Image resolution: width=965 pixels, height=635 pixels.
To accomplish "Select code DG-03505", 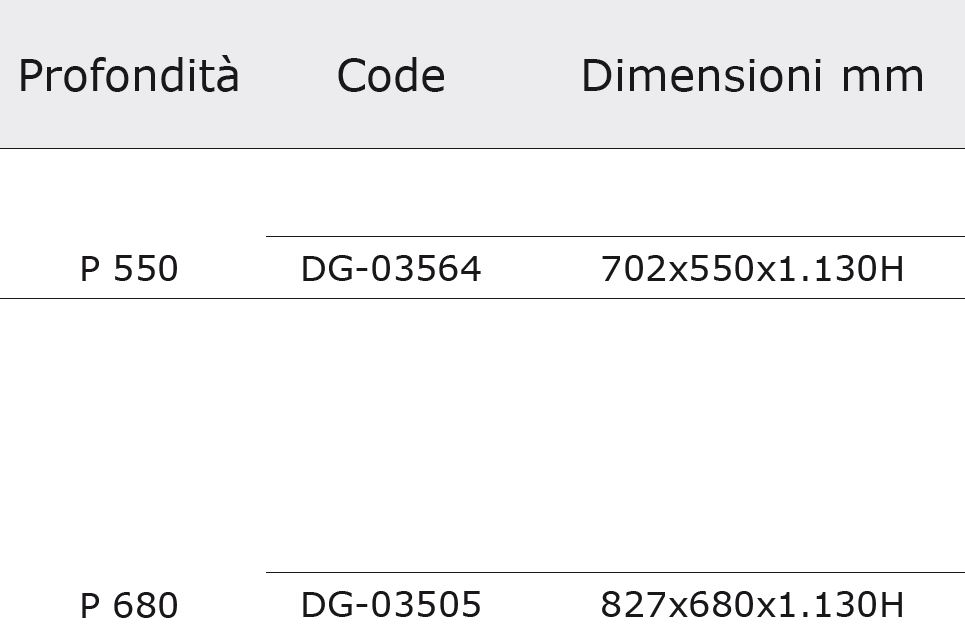I will [x=391, y=605].
